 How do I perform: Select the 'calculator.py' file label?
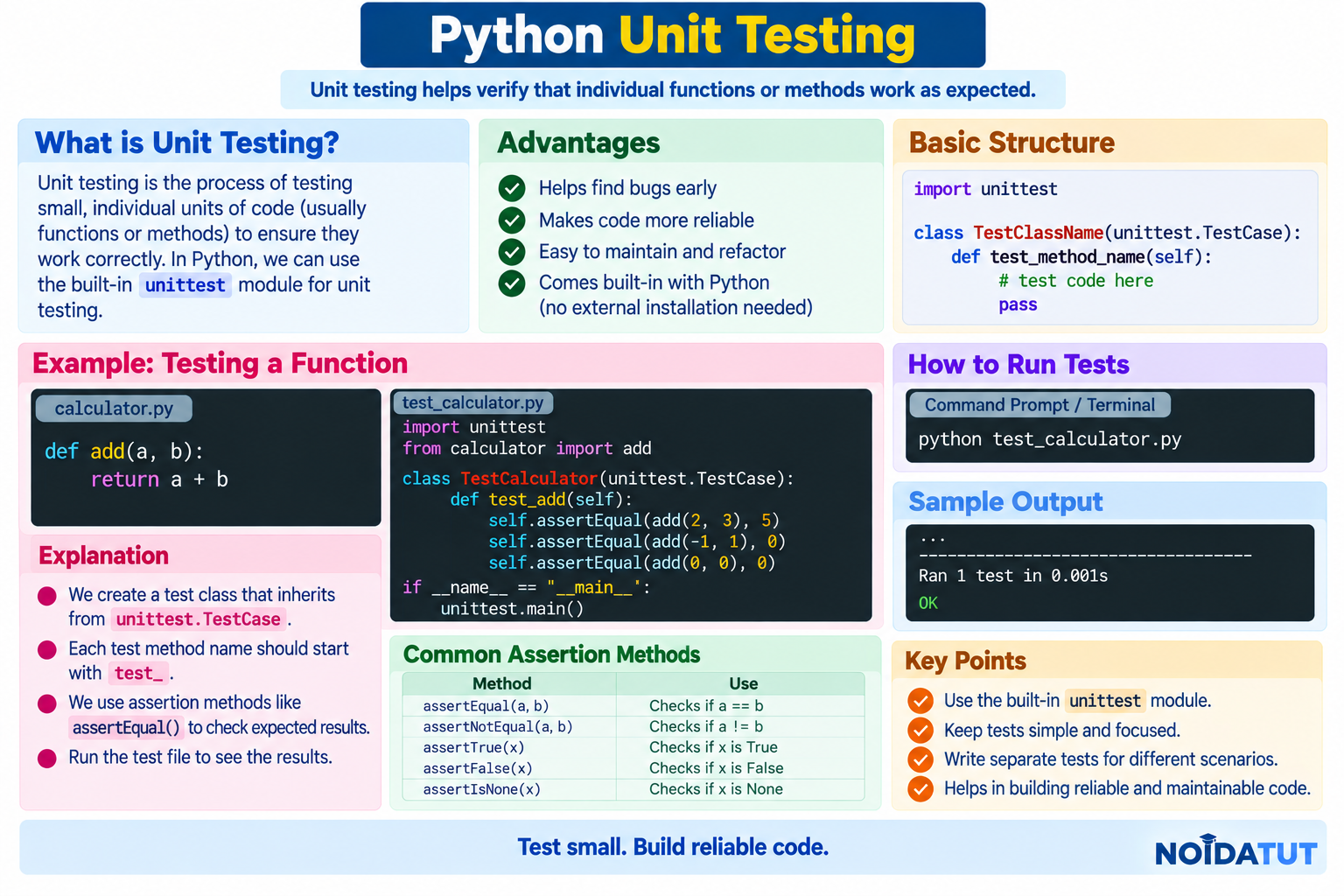(x=114, y=409)
